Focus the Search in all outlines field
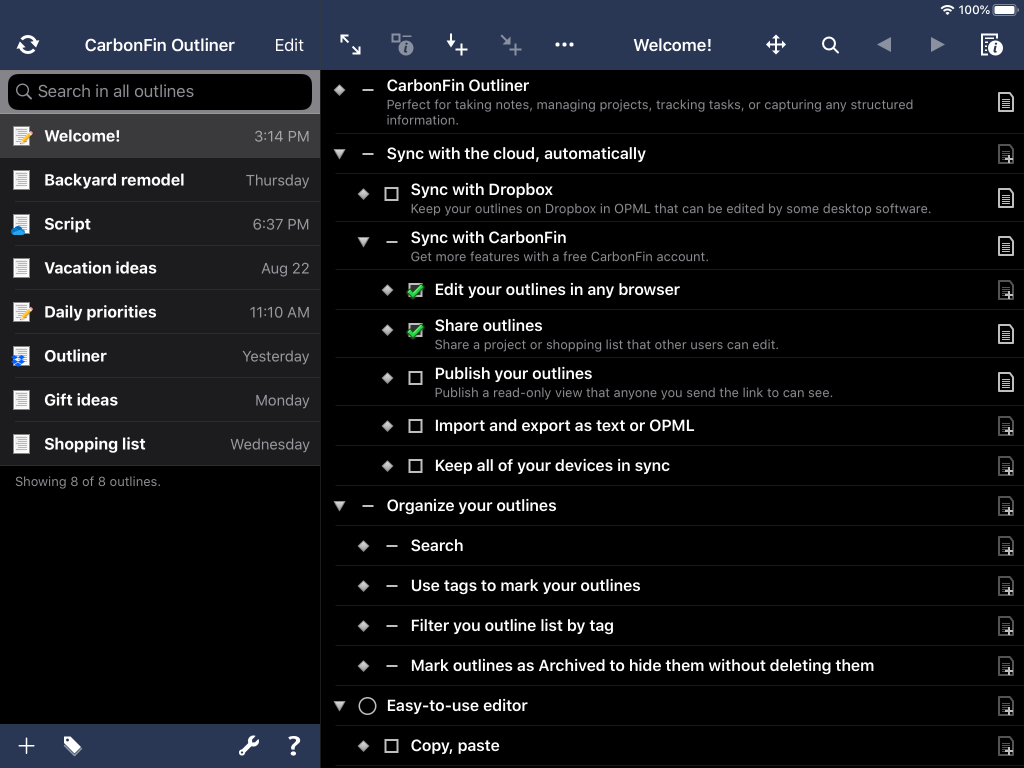The height and width of the screenshot is (768, 1024). tap(160, 91)
